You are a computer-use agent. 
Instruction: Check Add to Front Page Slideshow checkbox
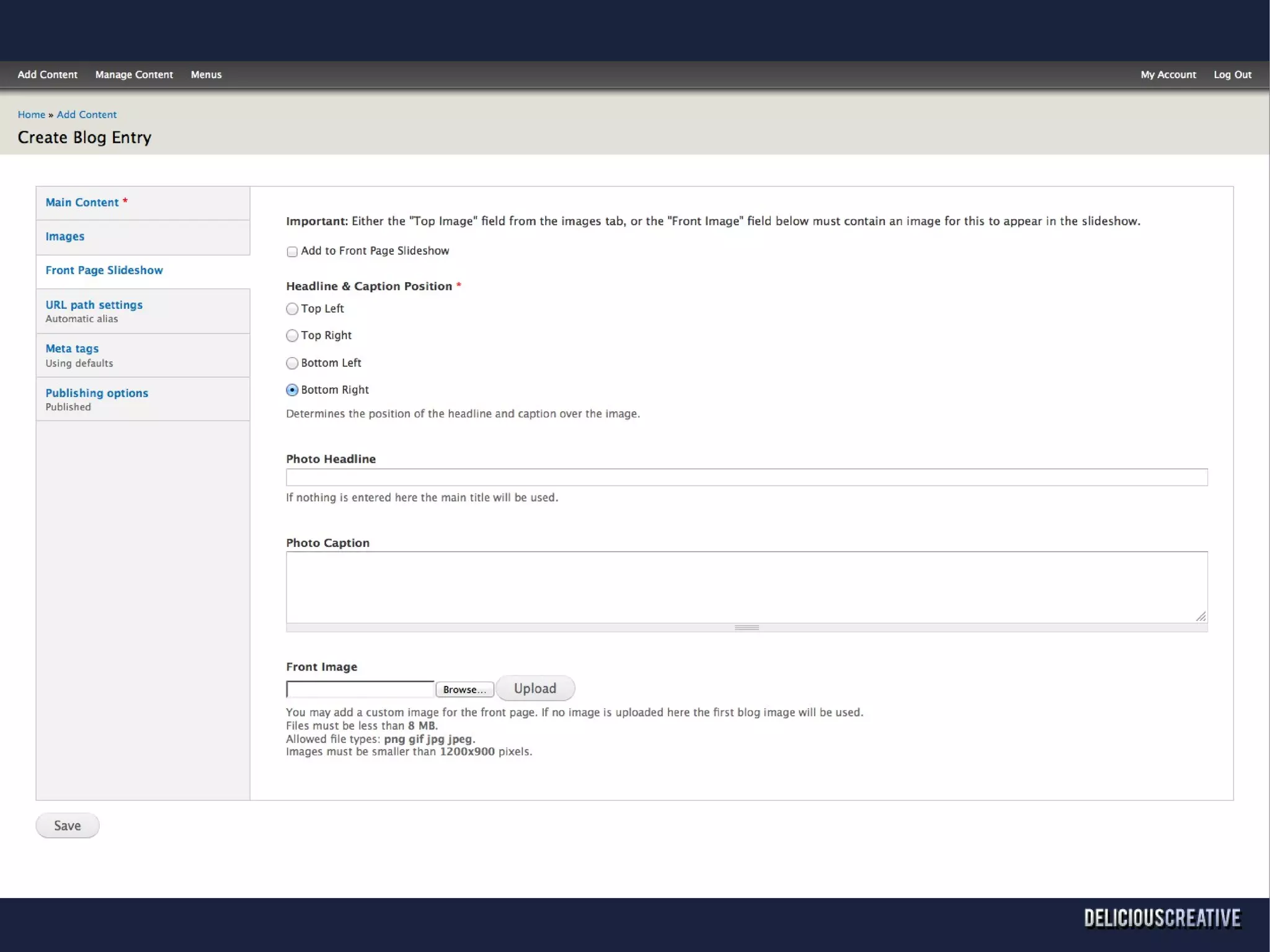(292, 252)
